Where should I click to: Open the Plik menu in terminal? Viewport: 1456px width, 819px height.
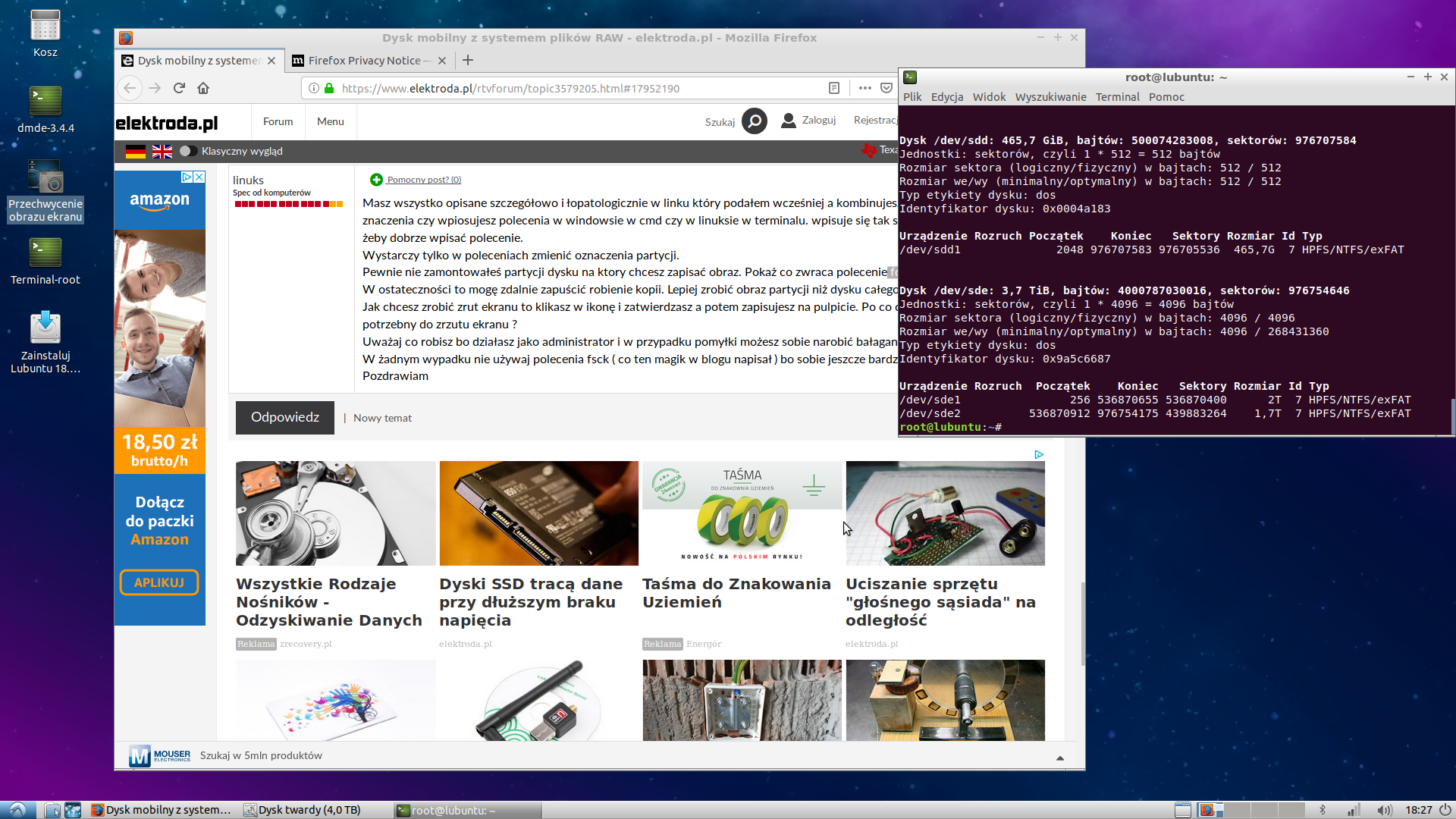(912, 97)
